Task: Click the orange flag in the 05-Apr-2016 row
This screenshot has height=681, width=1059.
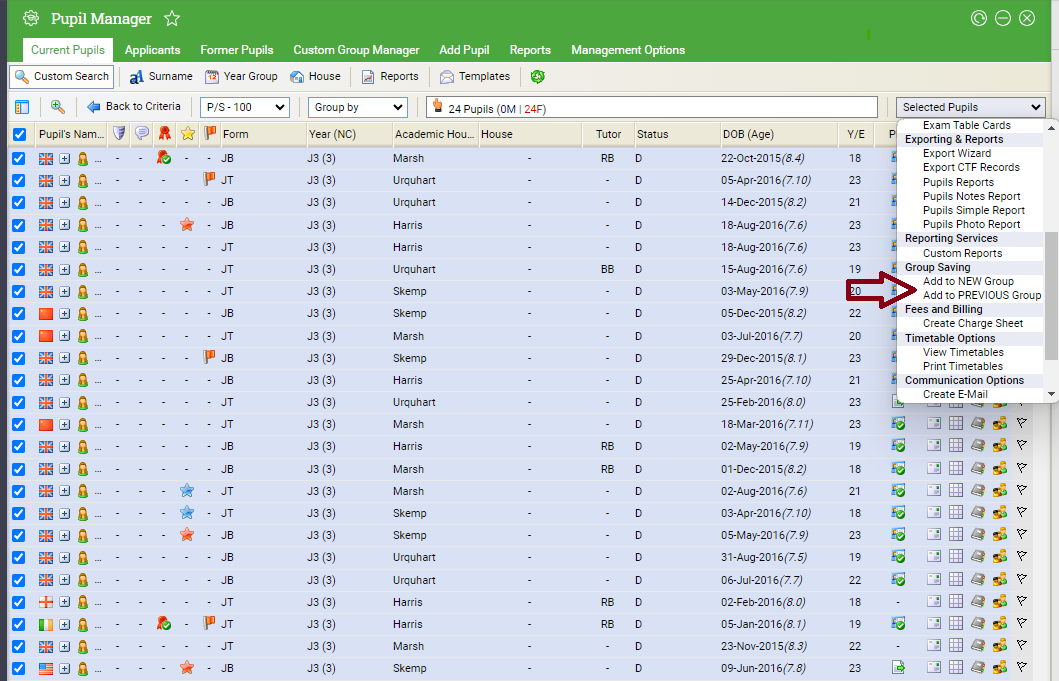Action: pyautogui.click(x=209, y=180)
